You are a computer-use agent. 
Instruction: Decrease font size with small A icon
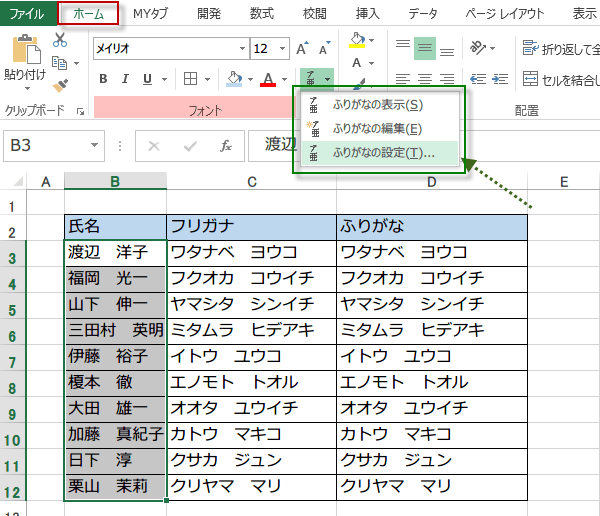pyautogui.click(x=324, y=48)
